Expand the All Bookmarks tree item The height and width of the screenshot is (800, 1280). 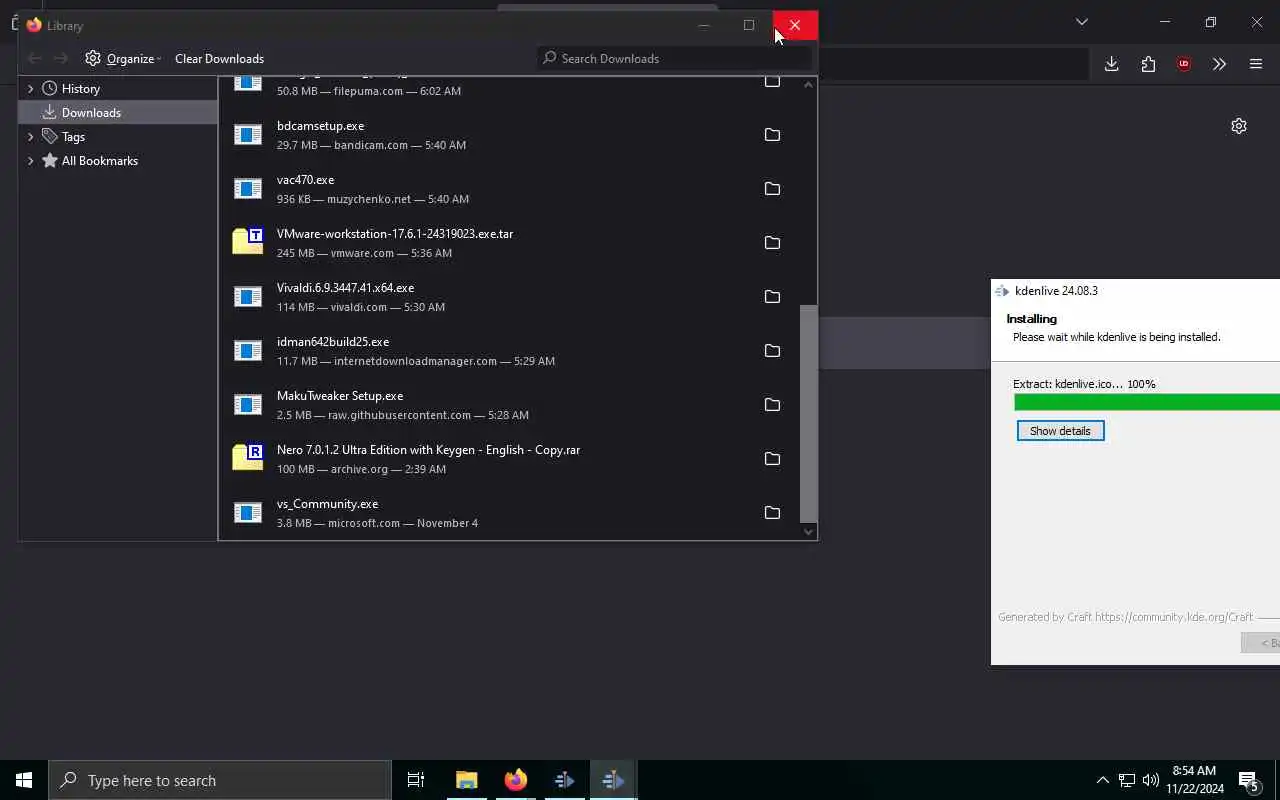tap(30, 160)
